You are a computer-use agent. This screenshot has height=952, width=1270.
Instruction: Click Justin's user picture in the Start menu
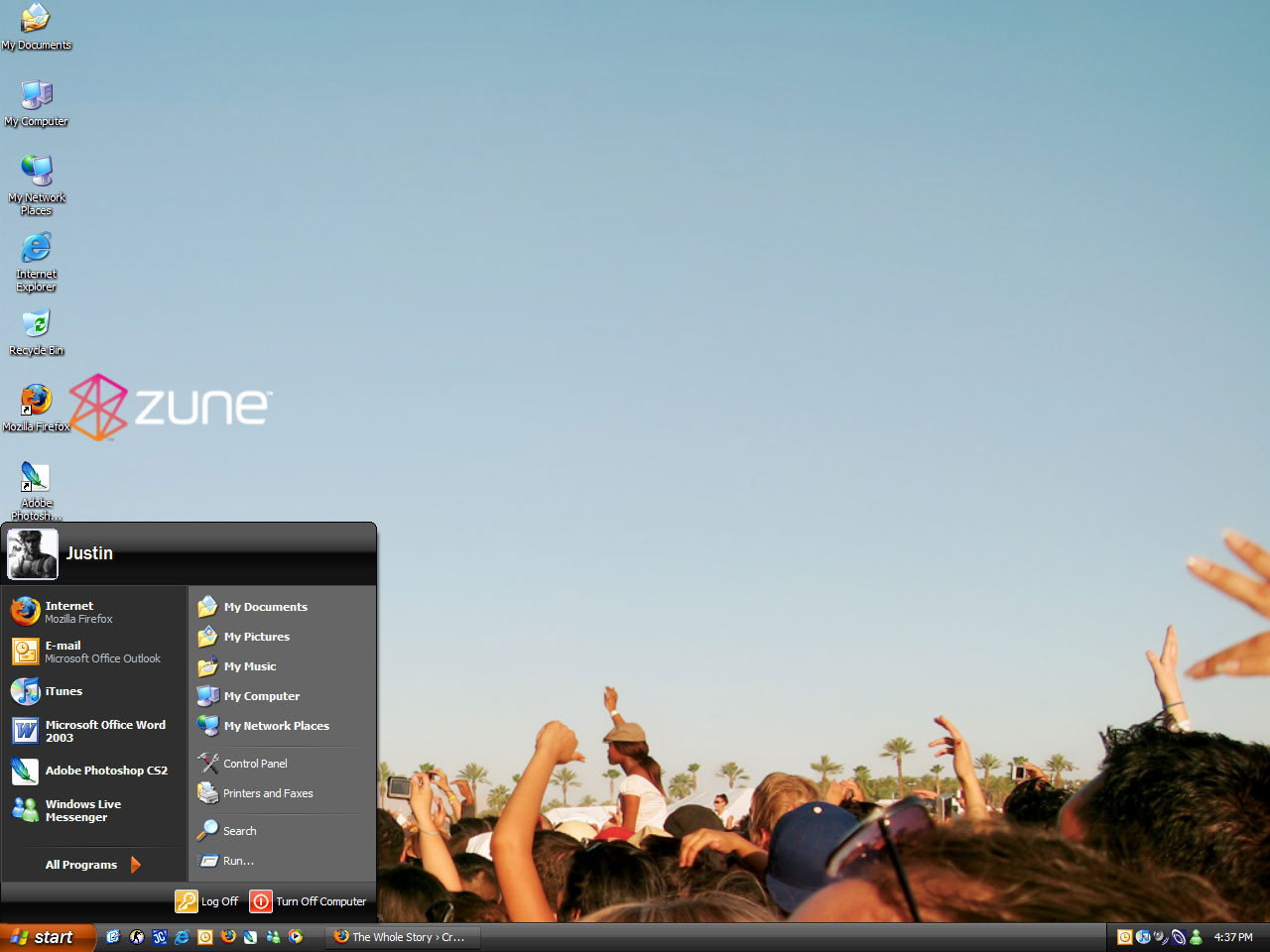tap(32, 553)
